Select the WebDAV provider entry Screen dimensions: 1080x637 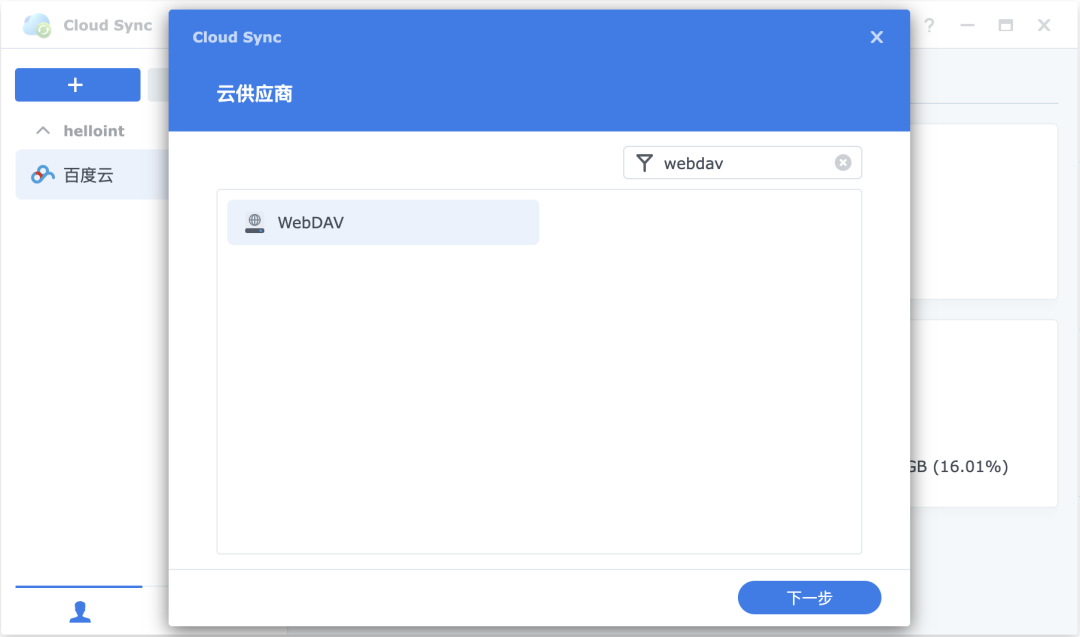[383, 222]
